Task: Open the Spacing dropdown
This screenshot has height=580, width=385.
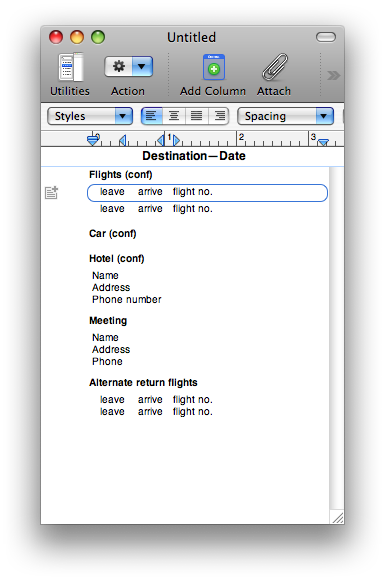Action: coord(285,116)
